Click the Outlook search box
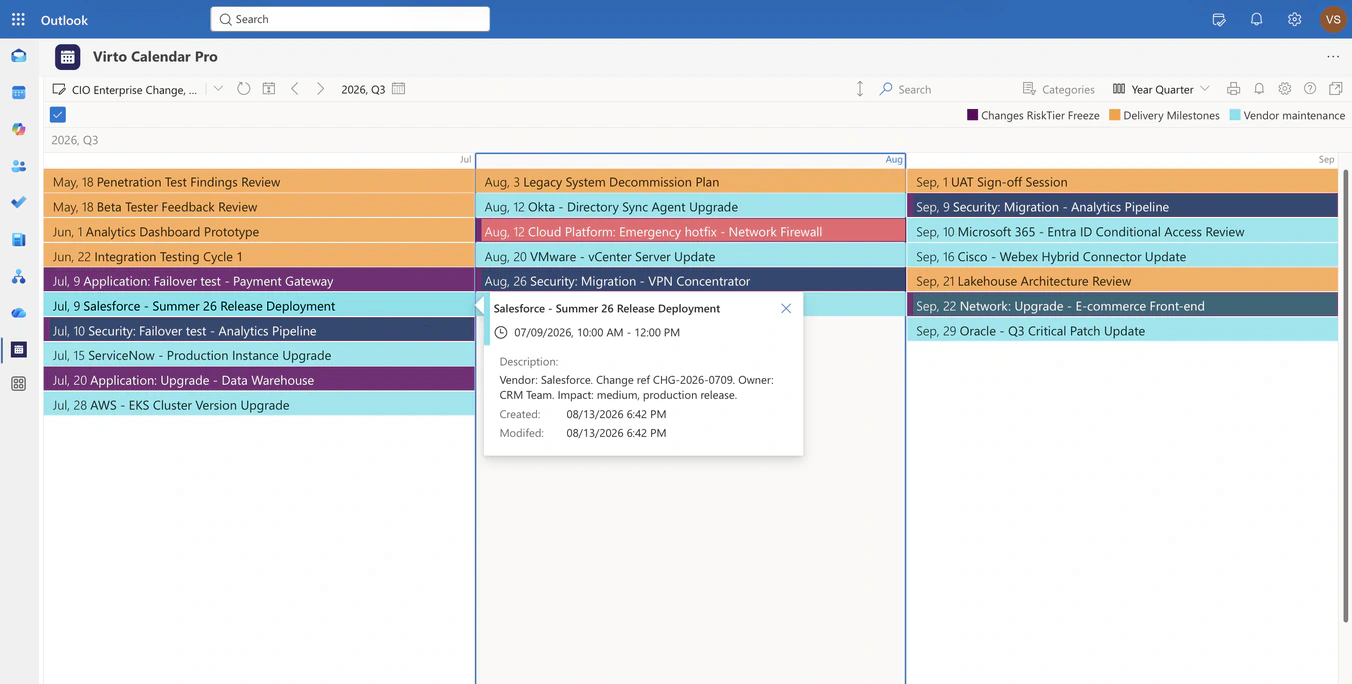Image resolution: width=1352 pixels, height=684 pixels. [350, 19]
